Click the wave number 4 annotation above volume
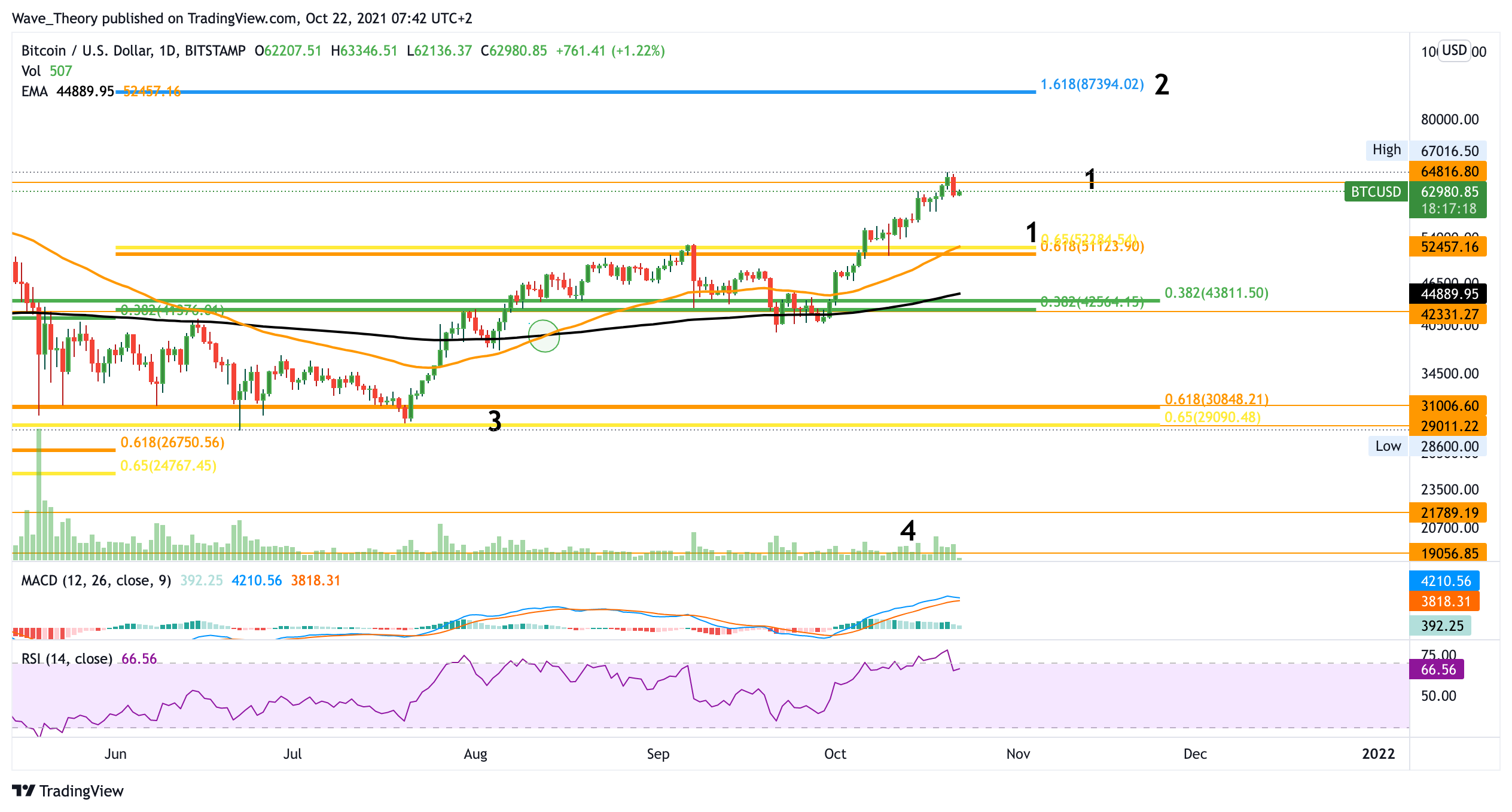The width and height of the screenshot is (1512, 812). (907, 530)
